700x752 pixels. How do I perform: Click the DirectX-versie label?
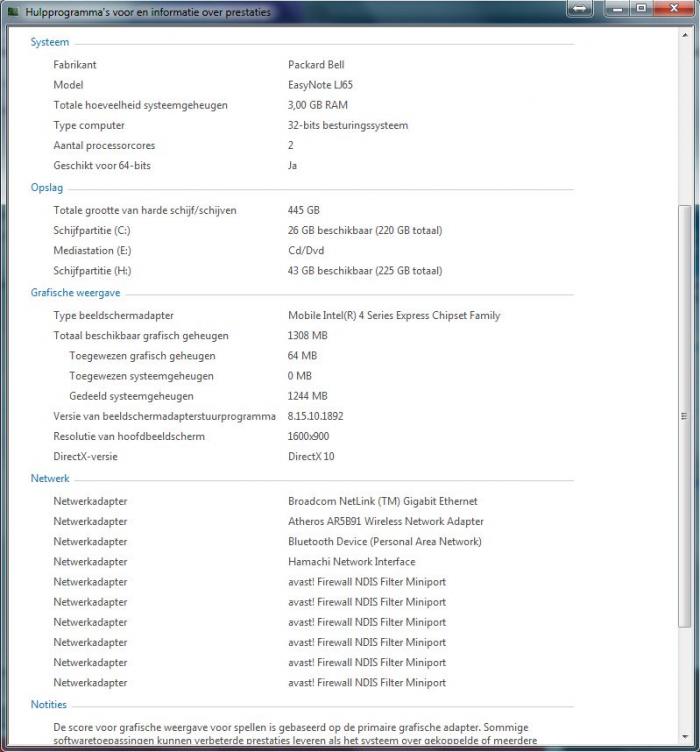coord(85,457)
